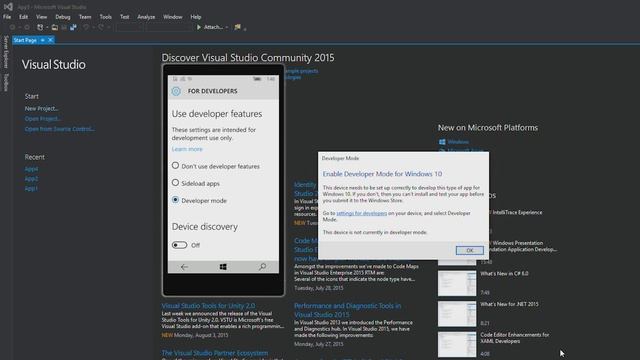Open the Debug menu

(62, 17)
